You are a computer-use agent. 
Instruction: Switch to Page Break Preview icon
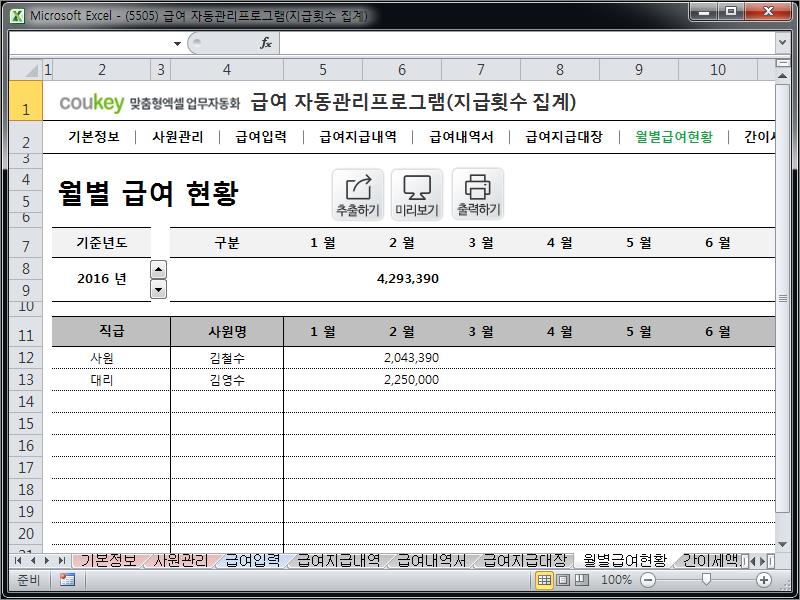pos(582,580)
